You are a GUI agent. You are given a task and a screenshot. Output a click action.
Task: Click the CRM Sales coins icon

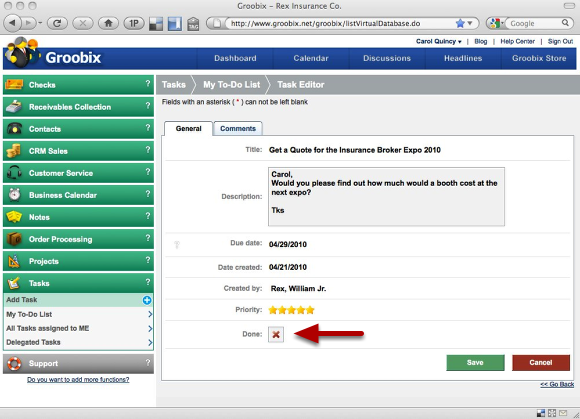tap(14, 151)
